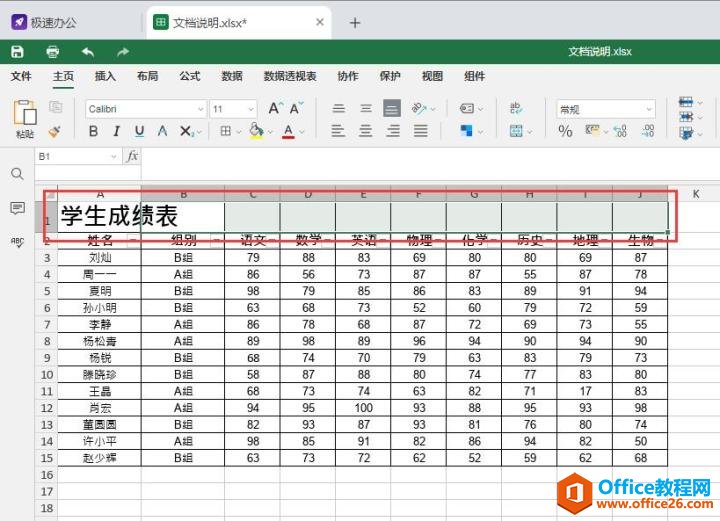
Task: Redo the last undone action
Action: [123, 52]
